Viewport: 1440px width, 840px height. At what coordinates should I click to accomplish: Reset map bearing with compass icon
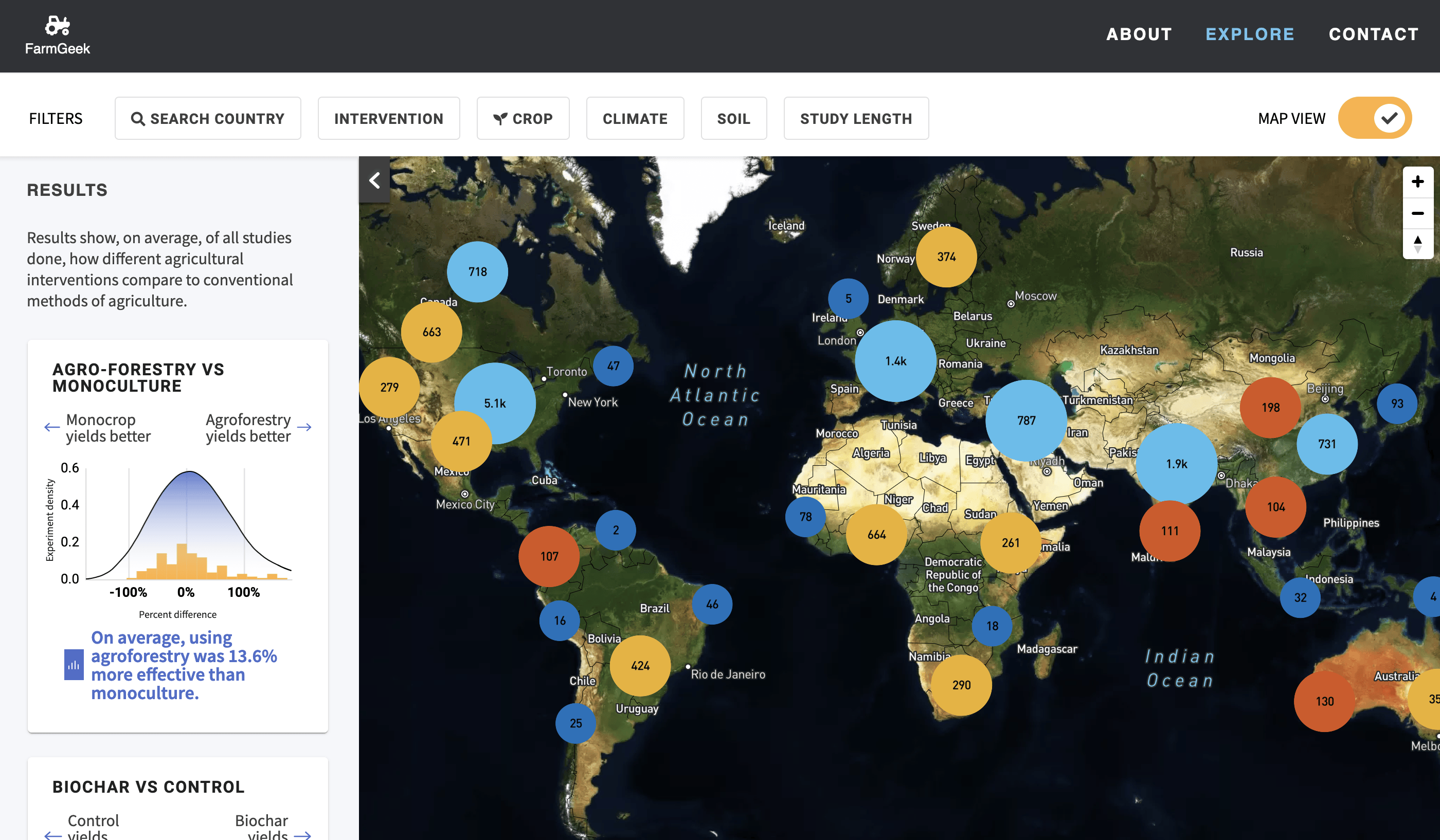[x=1417, y=244]
